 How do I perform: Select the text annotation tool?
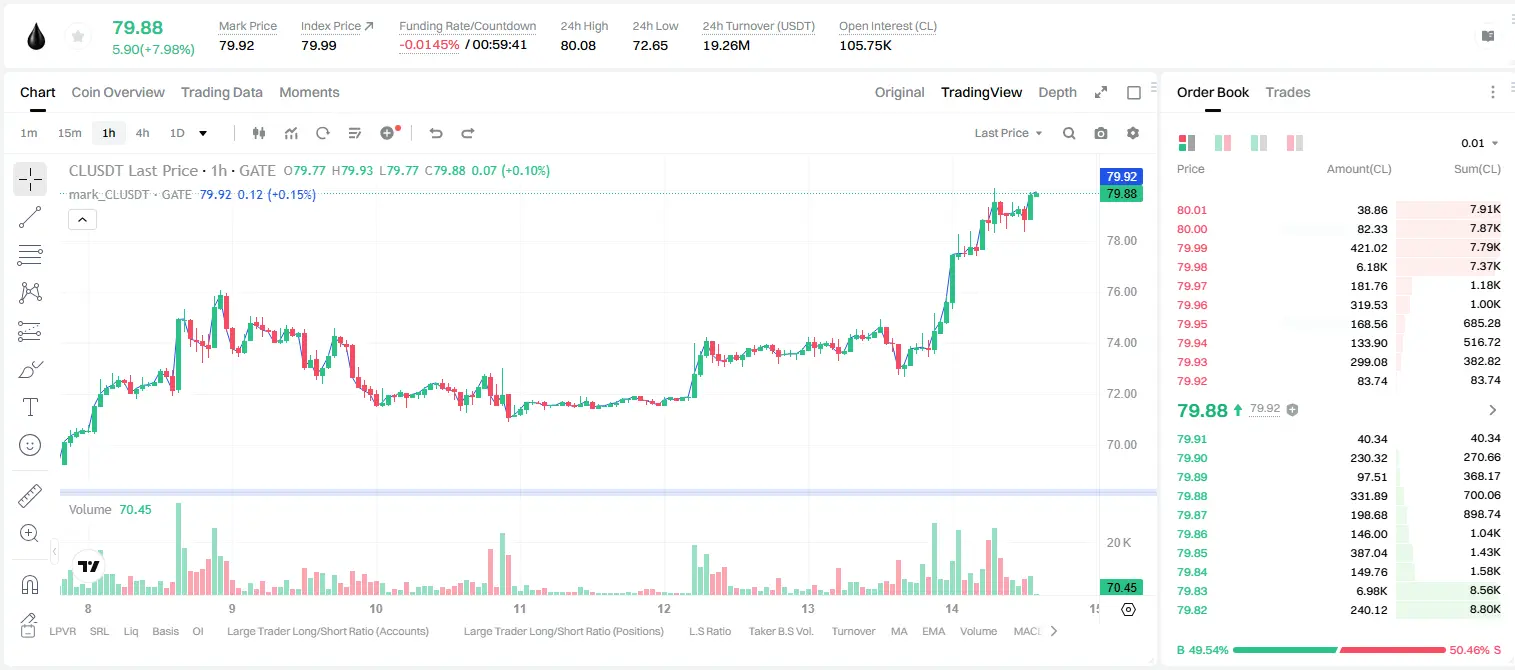30,407
